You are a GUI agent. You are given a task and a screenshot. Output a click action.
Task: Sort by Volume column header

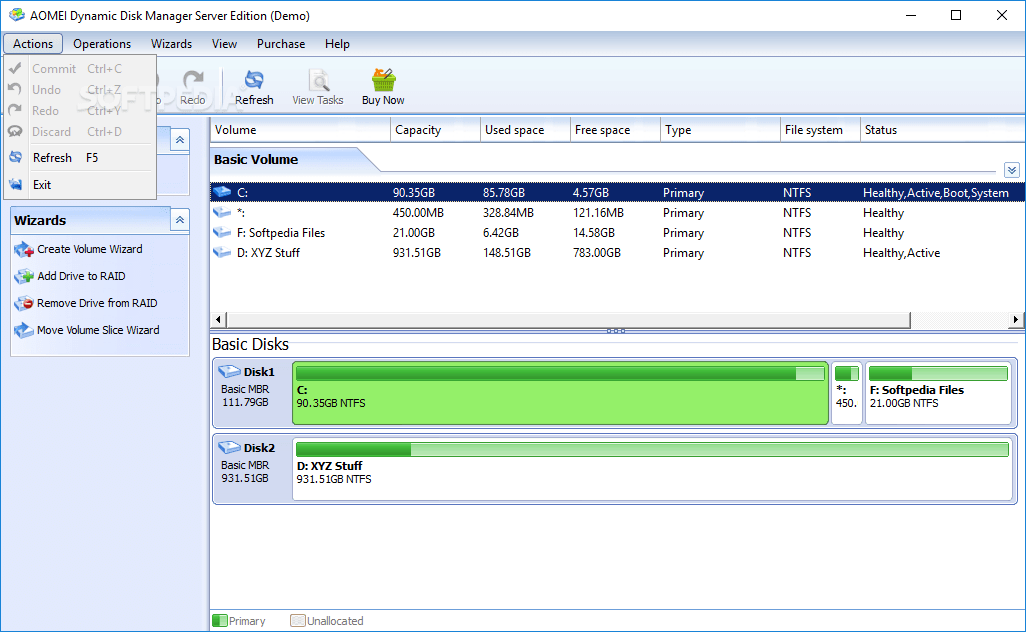[x=300, y=130]
